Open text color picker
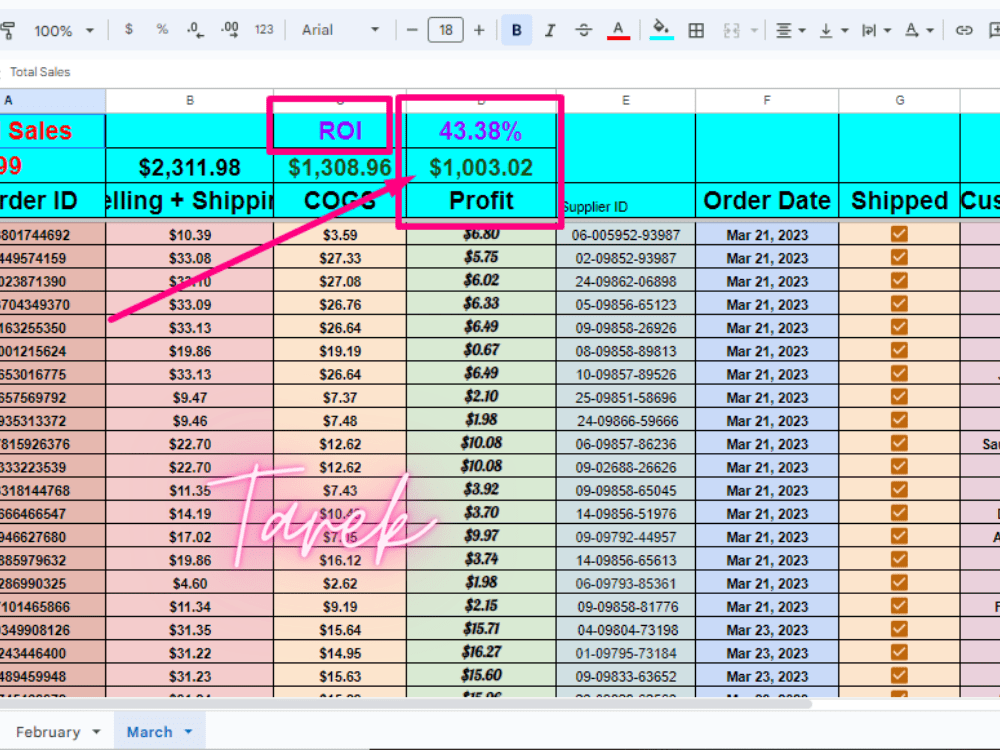 pos(618,30)
